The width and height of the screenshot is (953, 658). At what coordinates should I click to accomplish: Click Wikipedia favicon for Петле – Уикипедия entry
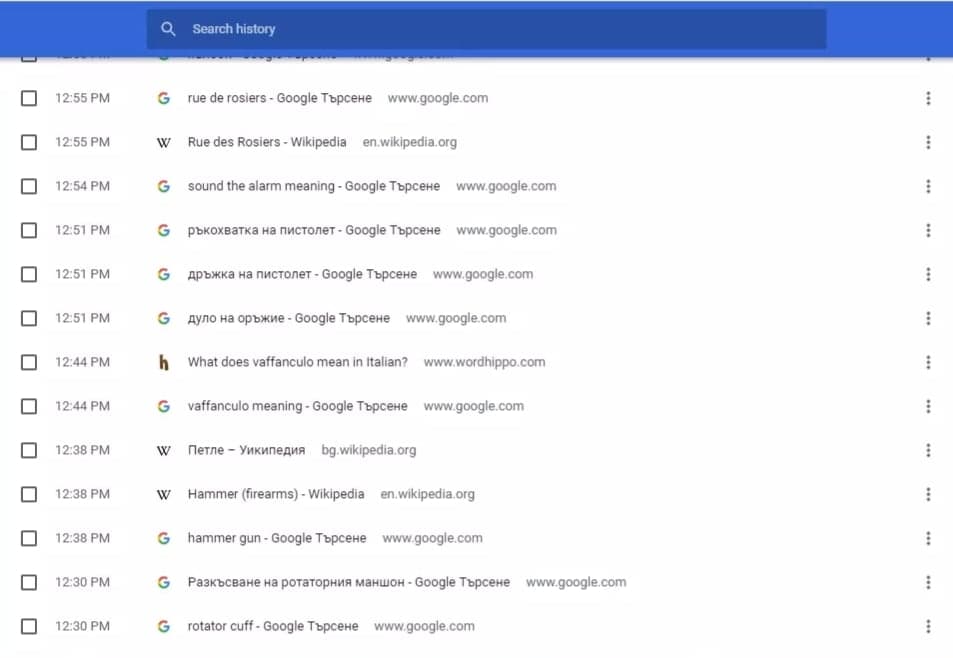coord(164,450)
